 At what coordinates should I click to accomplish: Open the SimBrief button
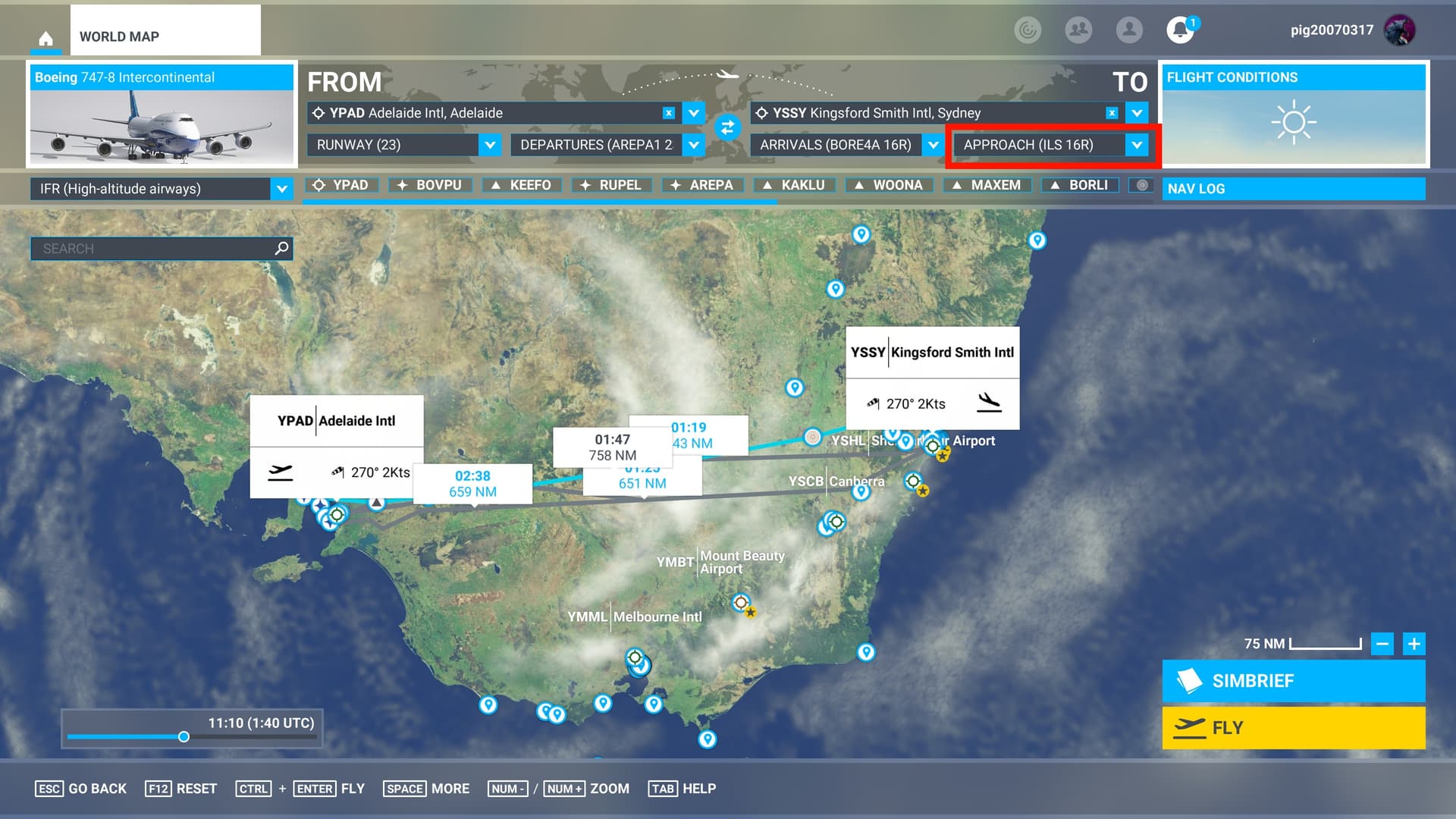point(1293,681)
